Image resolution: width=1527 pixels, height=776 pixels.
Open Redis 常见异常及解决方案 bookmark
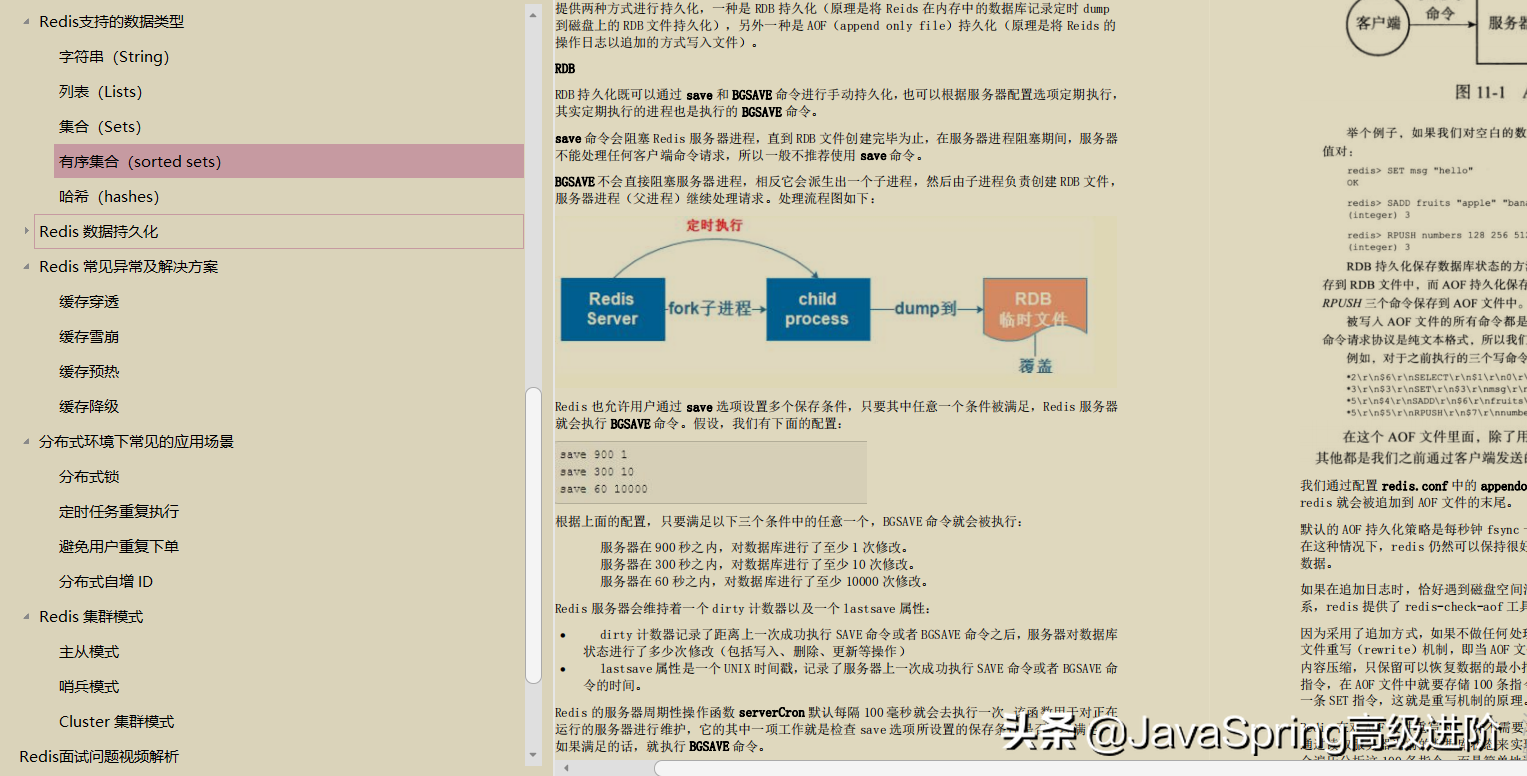(x=129, y=267)
